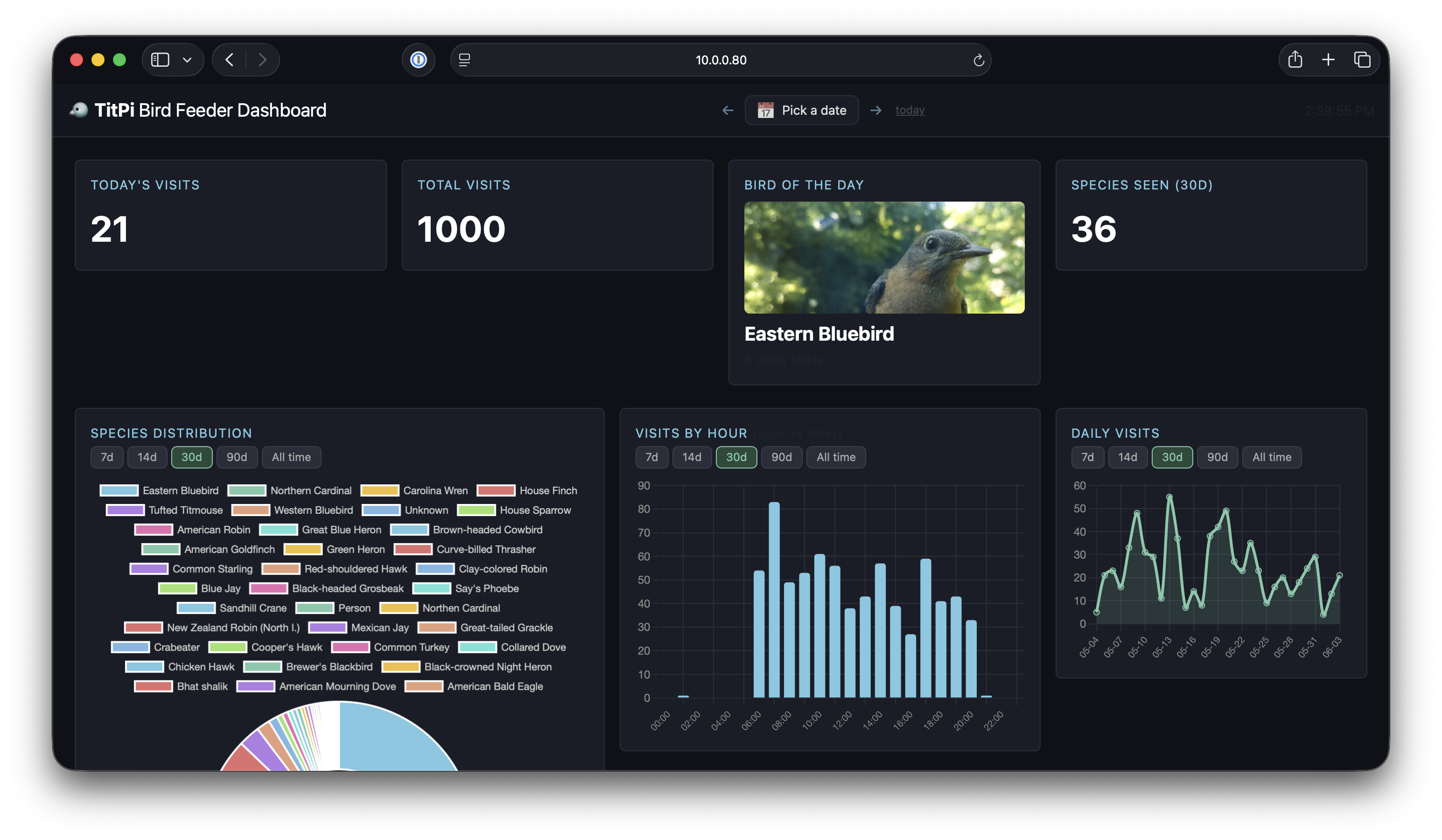Viewport: 1442px width, 840px height.
Task: Select 30d in Species Distribution
Action: [192, 456]
